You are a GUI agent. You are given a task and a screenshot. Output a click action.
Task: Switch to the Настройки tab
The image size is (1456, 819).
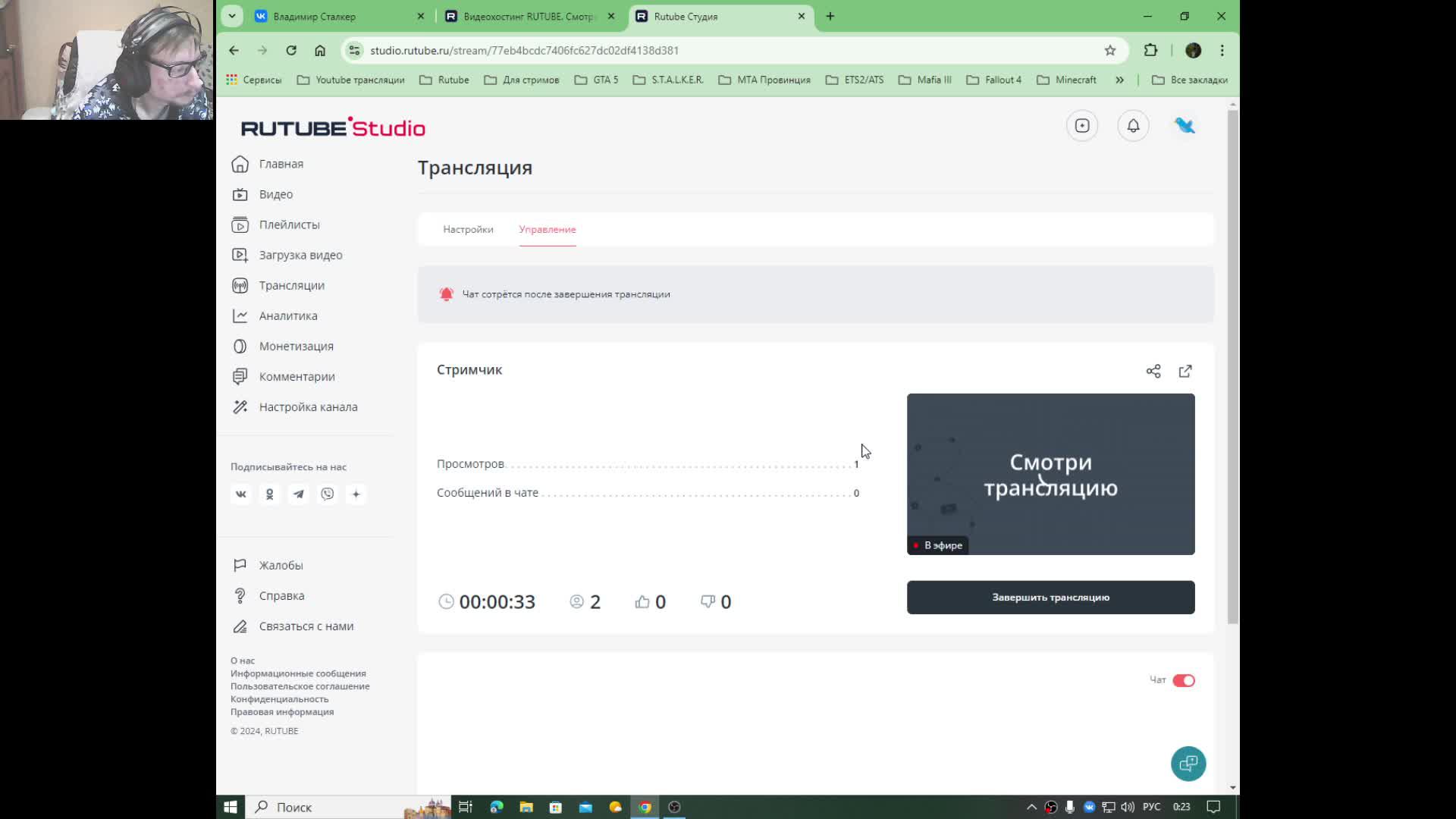click(x=468, y=229)
